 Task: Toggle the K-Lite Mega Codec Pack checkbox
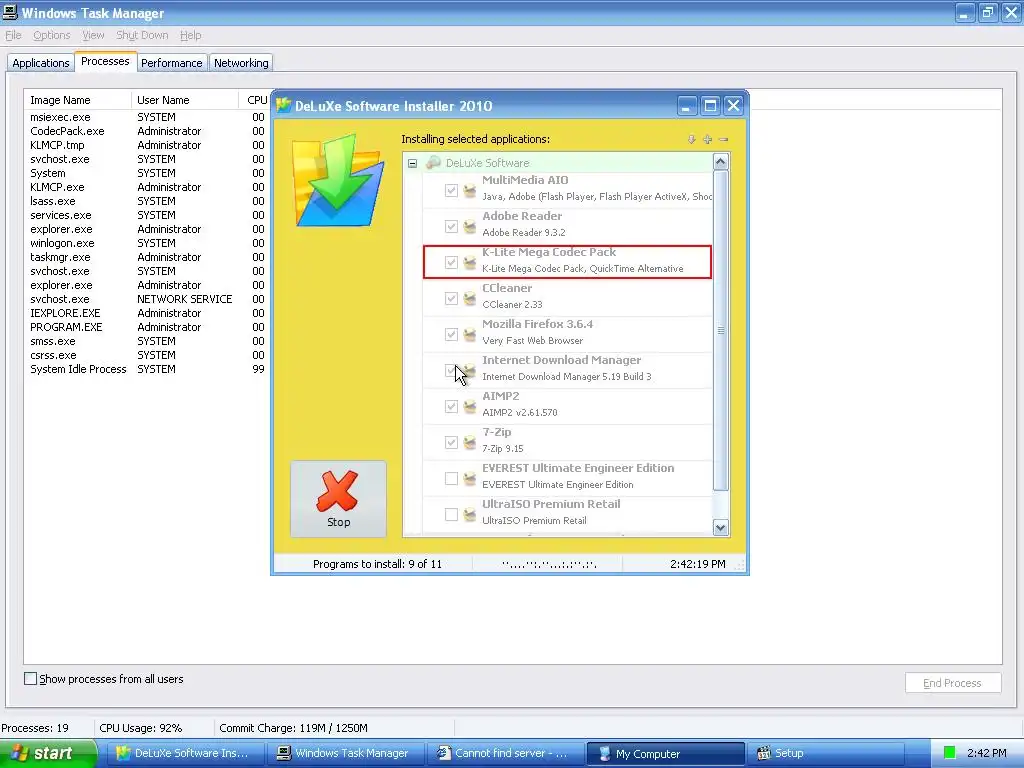(451, 263)
